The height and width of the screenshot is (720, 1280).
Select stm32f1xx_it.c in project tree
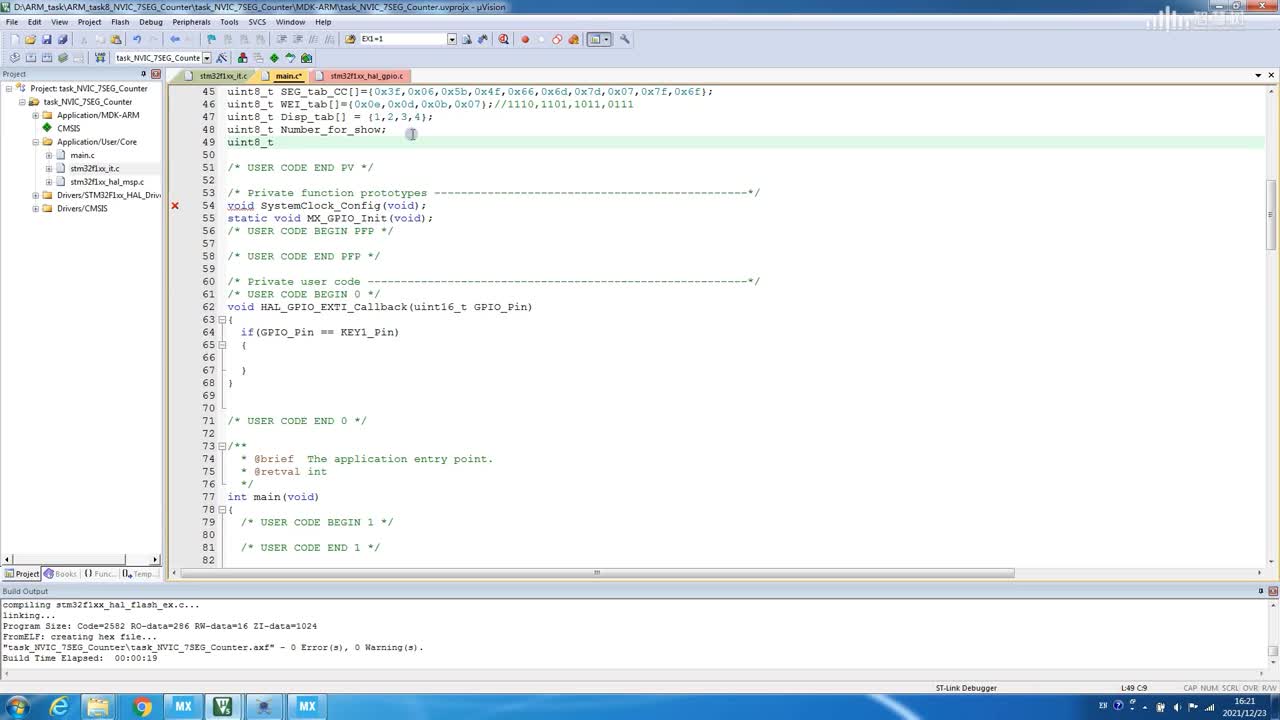94,169
